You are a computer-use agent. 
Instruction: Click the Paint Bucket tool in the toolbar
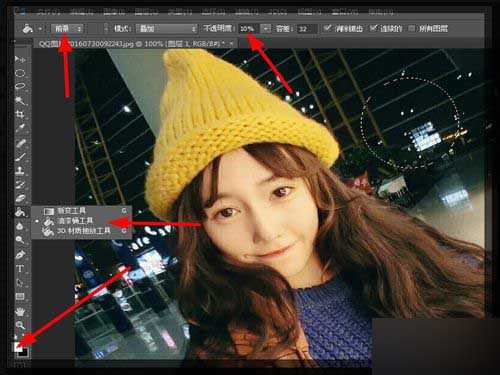point(20,212)
